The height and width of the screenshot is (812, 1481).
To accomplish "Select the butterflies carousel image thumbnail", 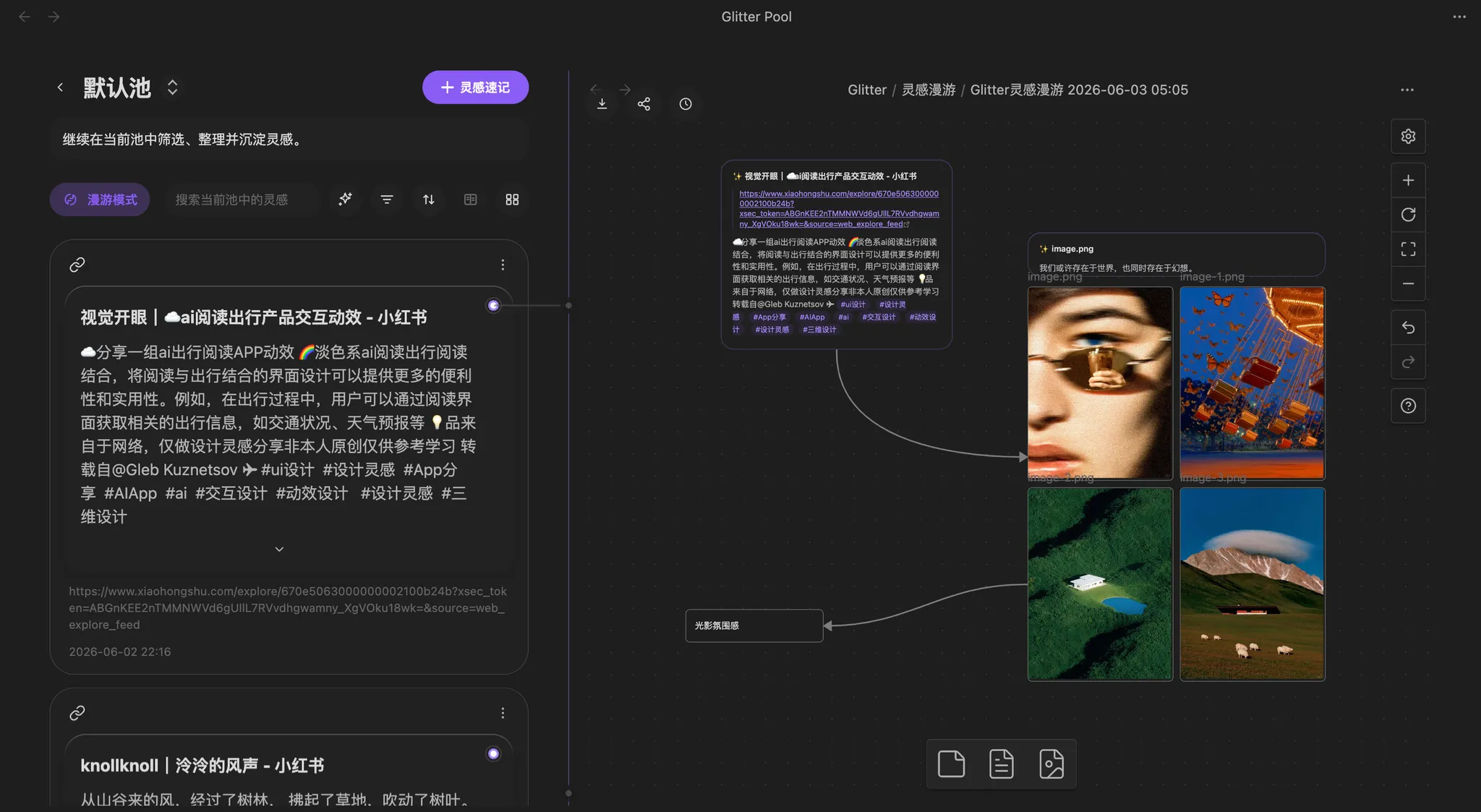I will tap(1252, 383).
